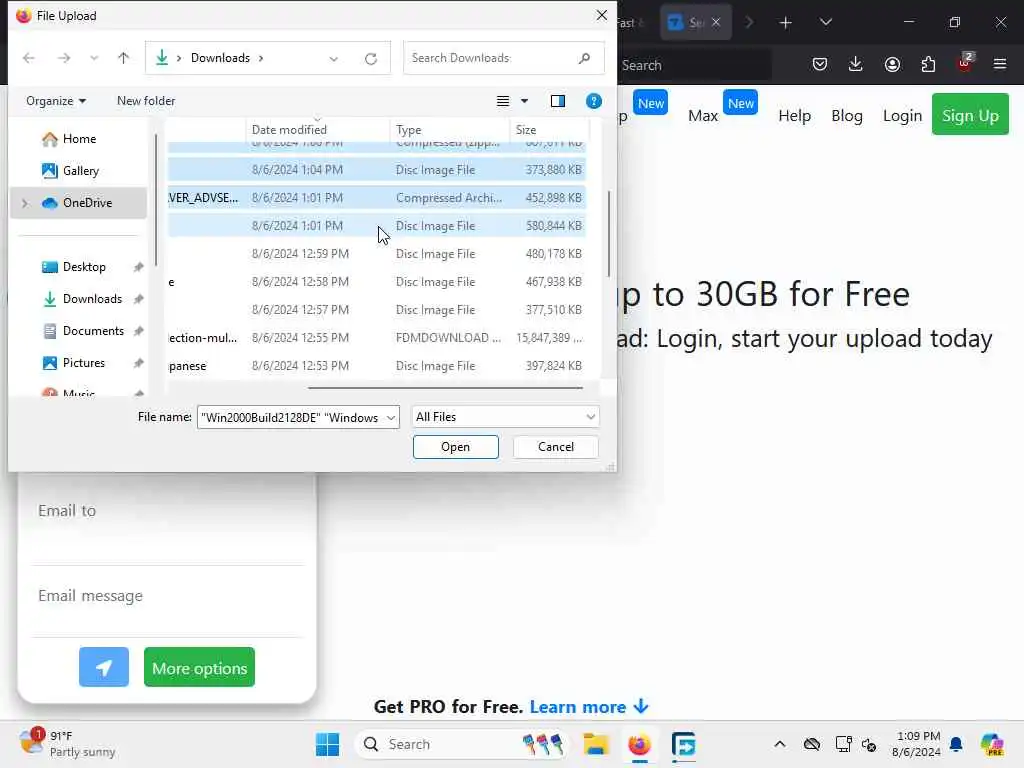The image size is (1024, 768).
Task: Select the FDMDOWNLOAD file row
Action: click(377, 338)
